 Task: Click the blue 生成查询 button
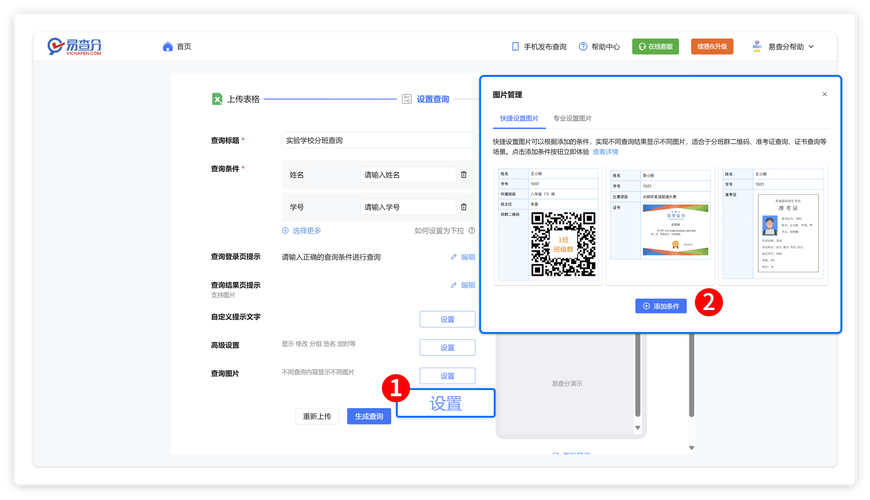coord(369,416)
